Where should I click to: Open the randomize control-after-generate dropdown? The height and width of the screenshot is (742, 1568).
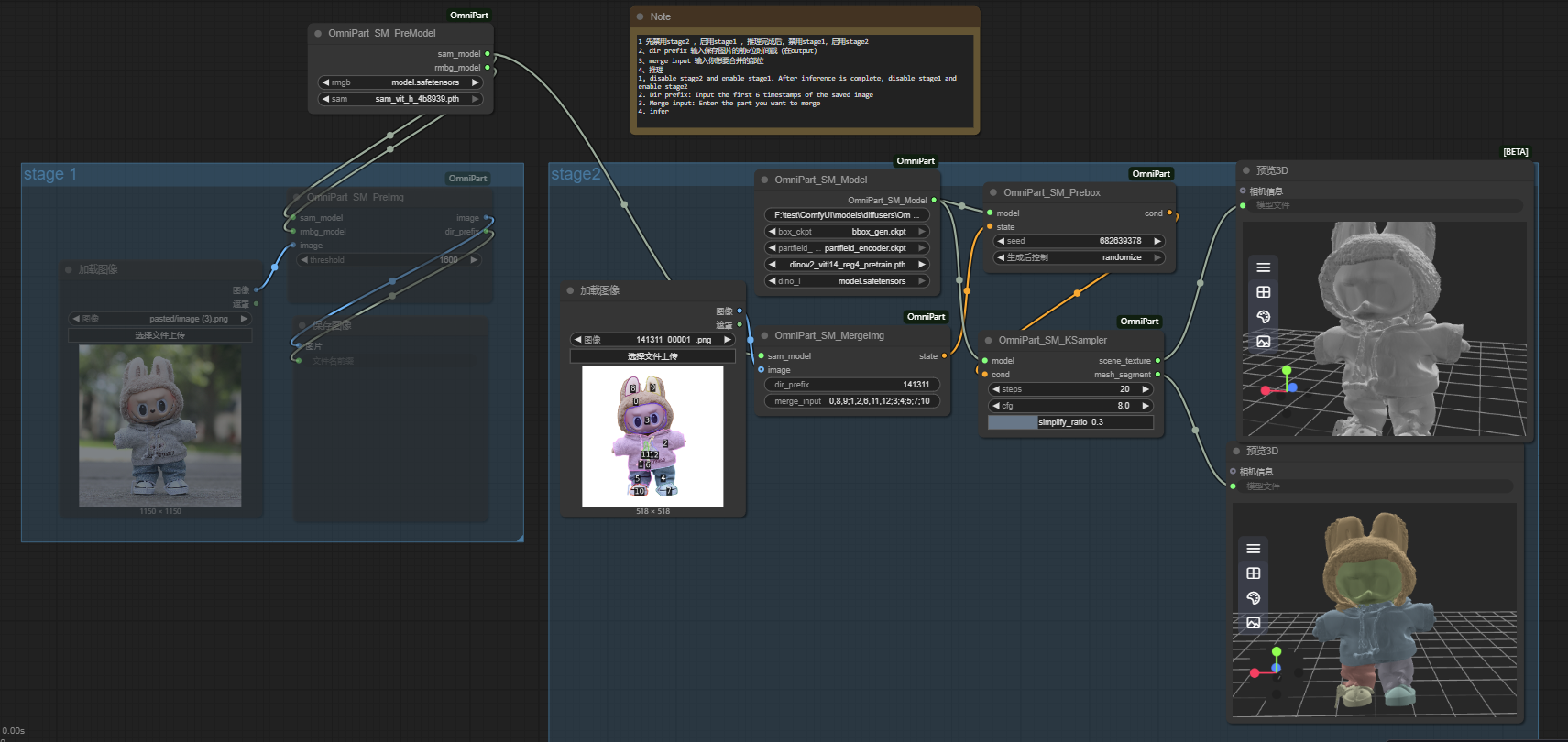(1079, 257)
